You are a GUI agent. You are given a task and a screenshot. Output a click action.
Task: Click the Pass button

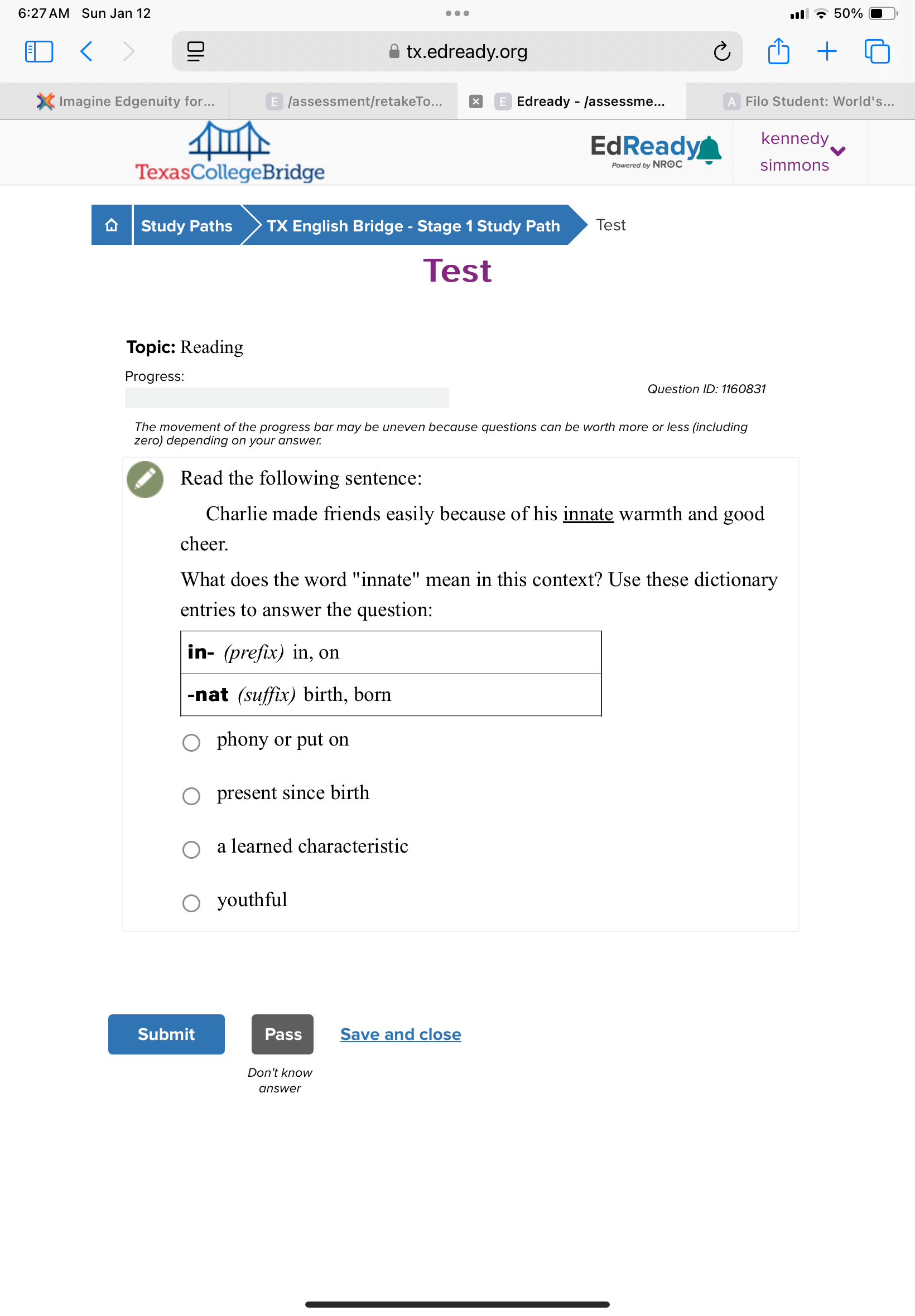[283, 1034]
